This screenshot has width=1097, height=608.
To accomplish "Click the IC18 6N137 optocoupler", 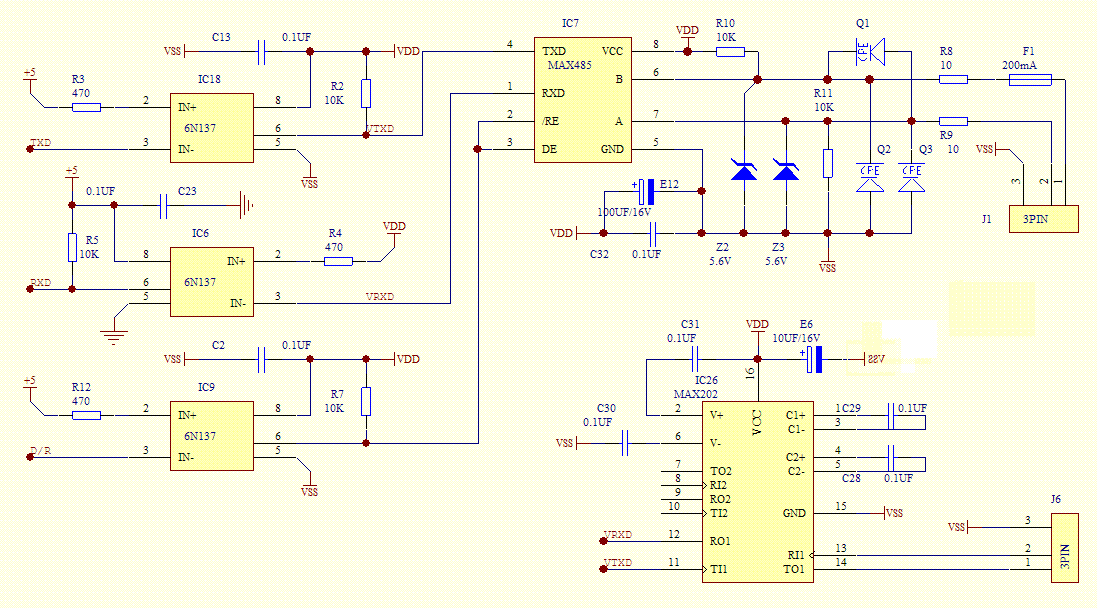I will (x=214, y=128).
